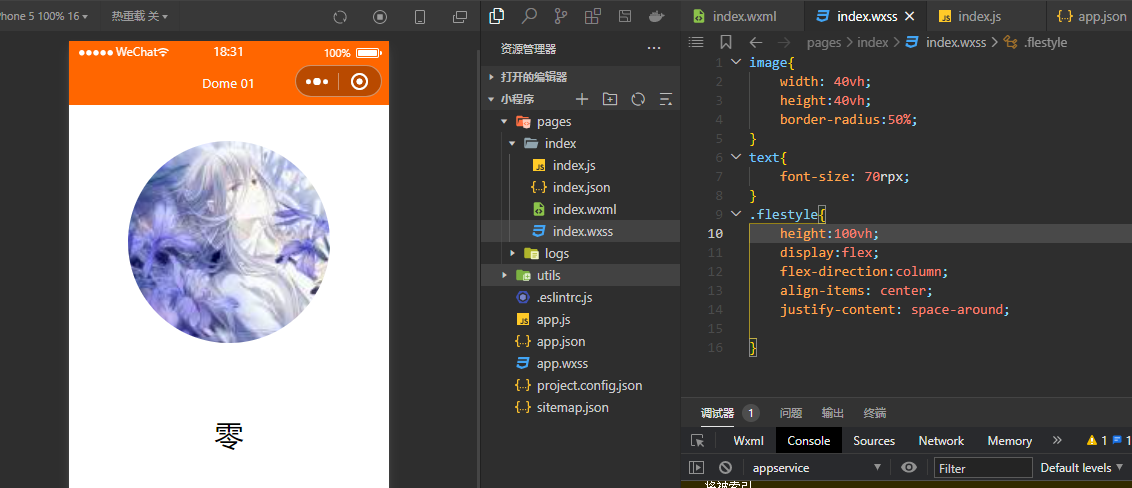This screenshot has height=488, width=1132.
Task: Click the capsule close circle button
Action: 360,82
